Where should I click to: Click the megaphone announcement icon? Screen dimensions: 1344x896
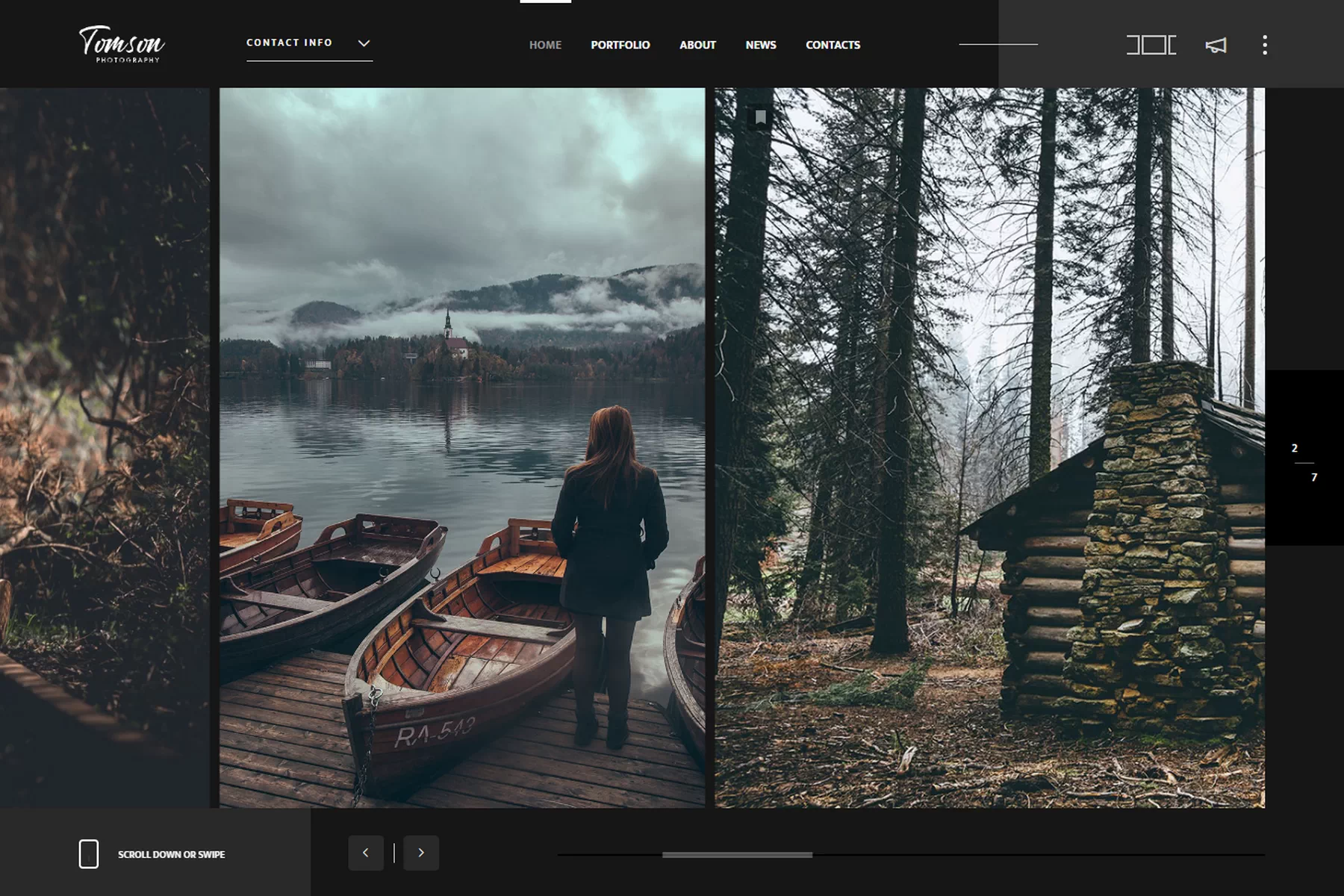tap(1216, 46)
